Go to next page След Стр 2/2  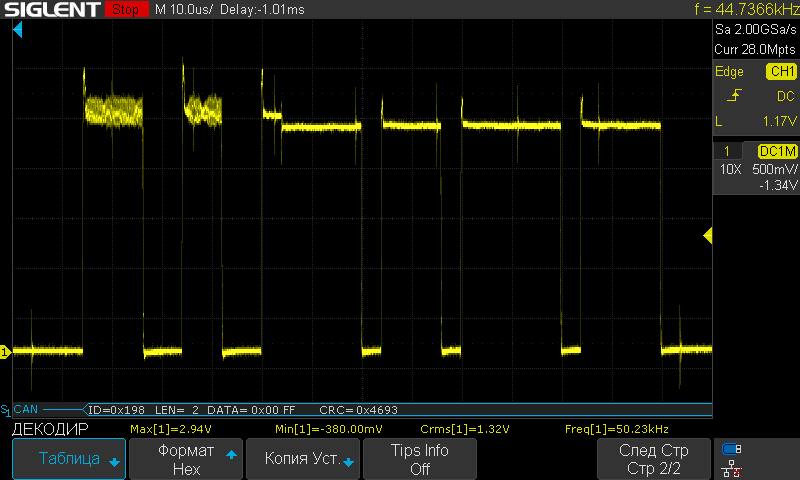[x=654, y=459]
